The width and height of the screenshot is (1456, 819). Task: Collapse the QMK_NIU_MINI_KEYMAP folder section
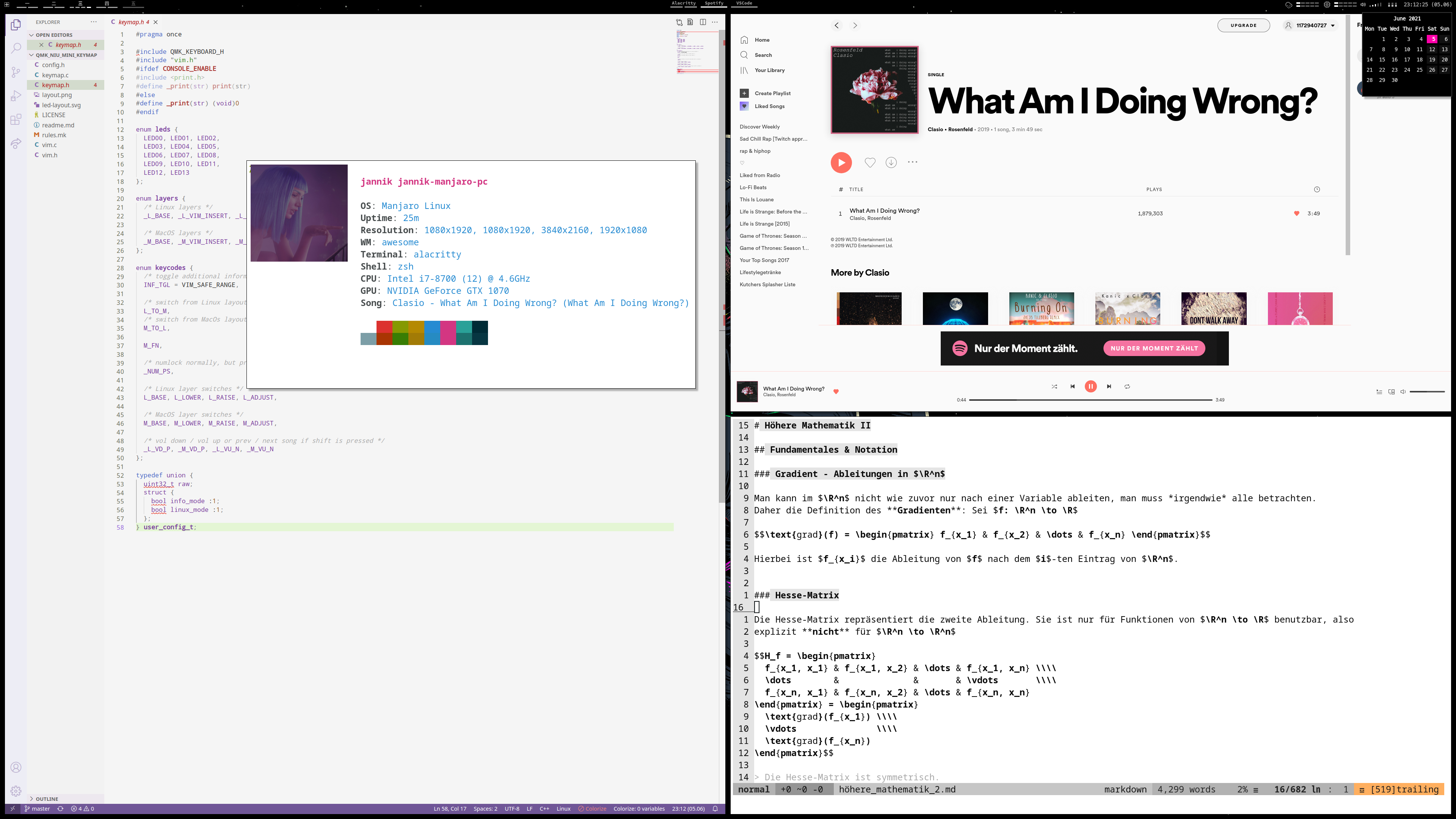tap(66, 55)
